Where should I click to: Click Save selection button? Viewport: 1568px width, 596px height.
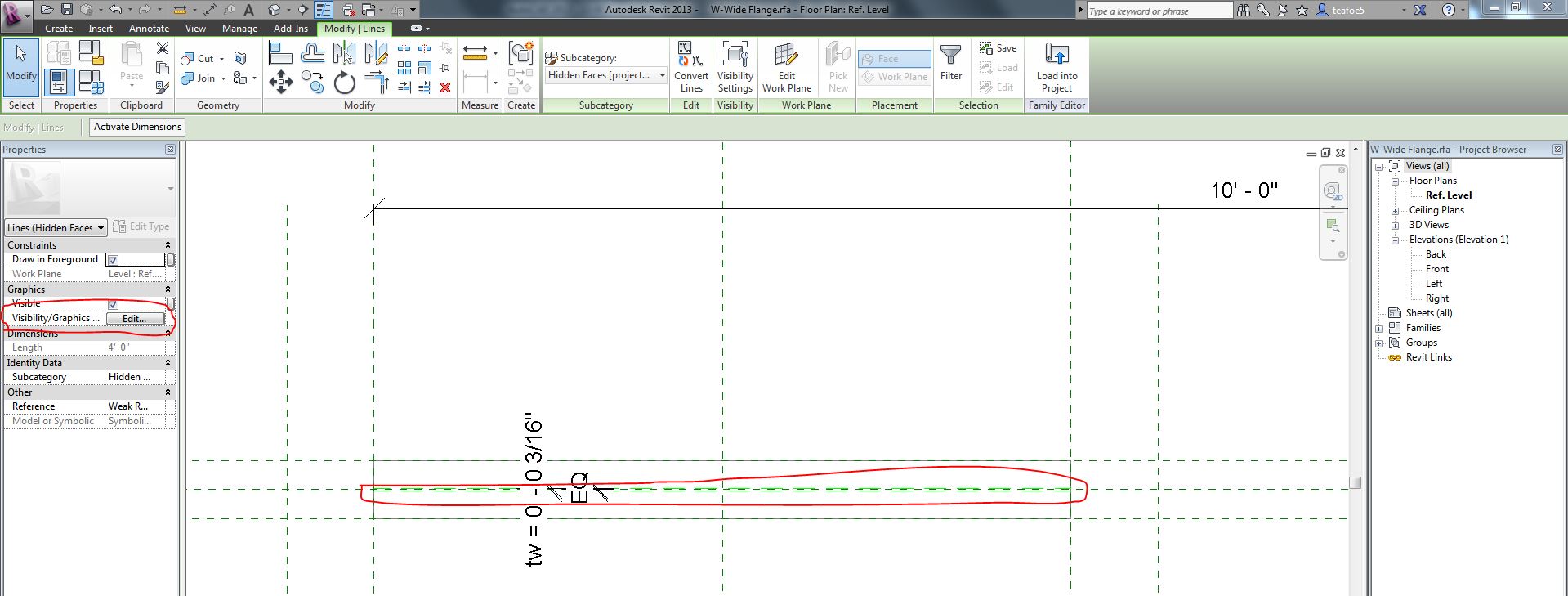pyautogui.click(x=998, y=48)
